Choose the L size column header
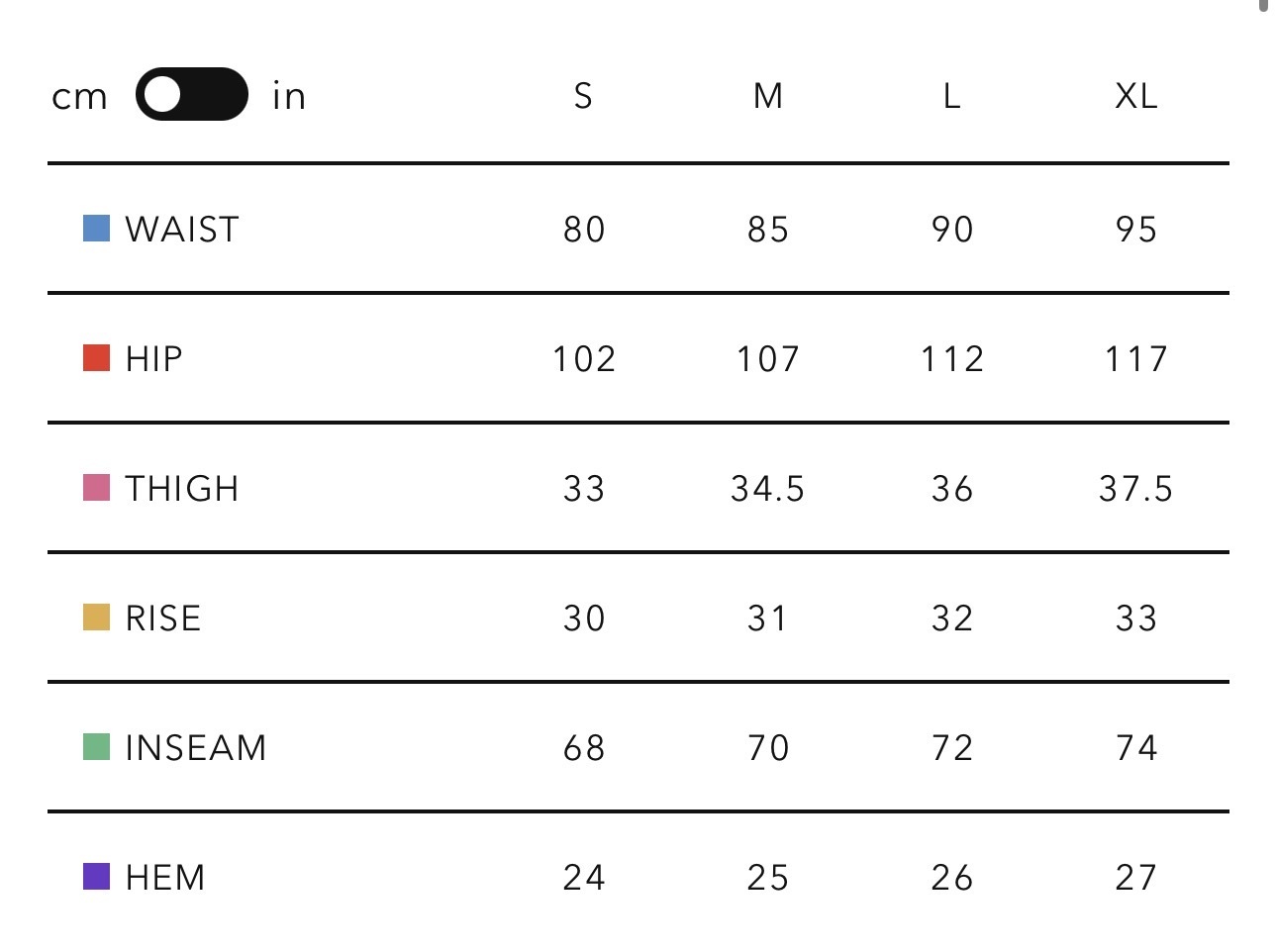 pyautogui.click(x=951, y=96)
